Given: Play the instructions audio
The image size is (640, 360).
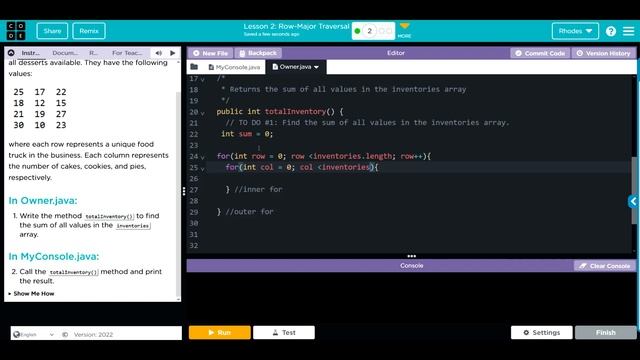Looking at the screenshot, I should pyautogui.click(x=173, y=53).
